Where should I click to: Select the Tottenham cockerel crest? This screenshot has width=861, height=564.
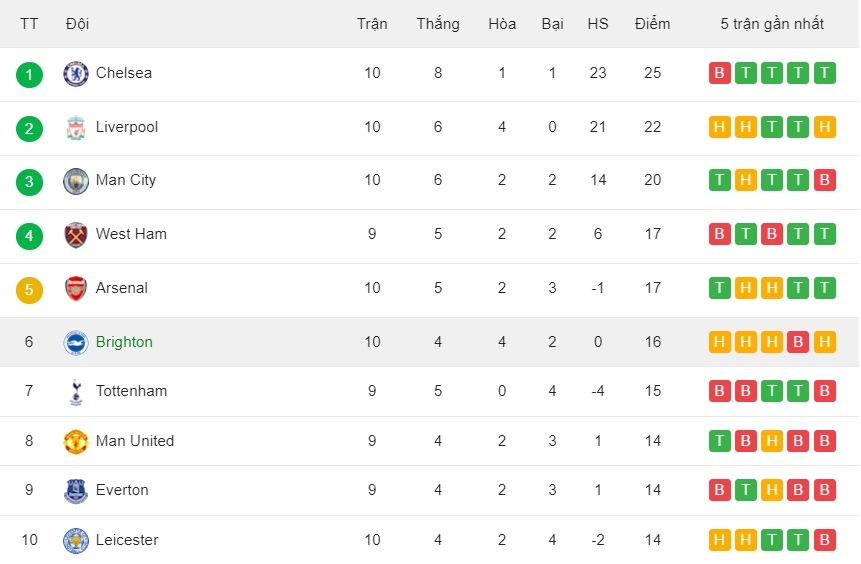pyautogui.click(x=76, y=392)
